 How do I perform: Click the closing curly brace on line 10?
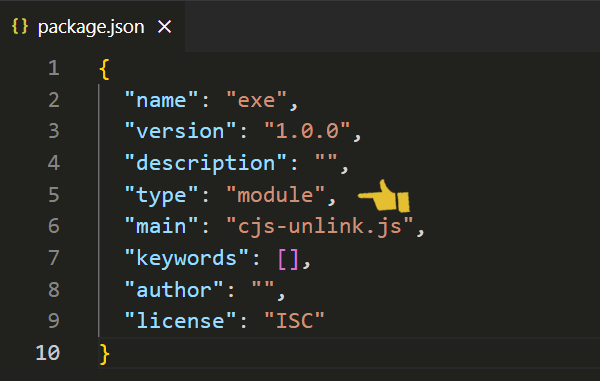click(104, 354)
